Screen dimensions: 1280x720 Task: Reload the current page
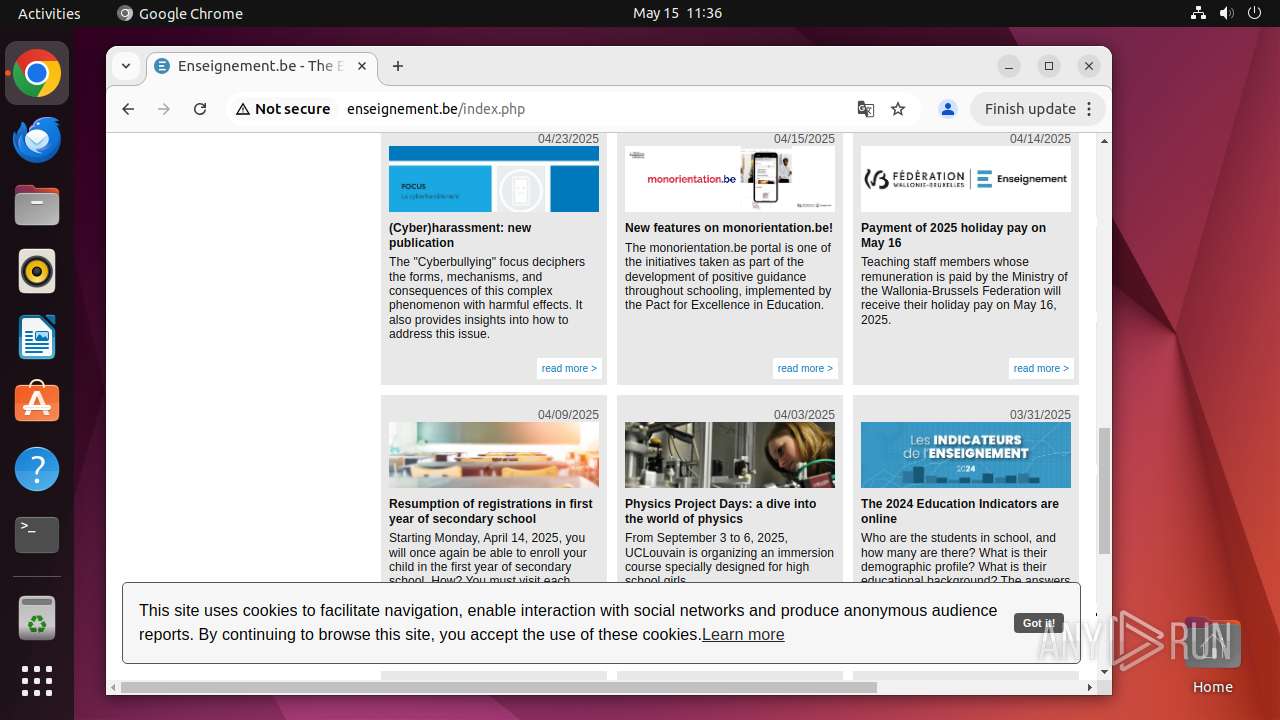pos(200,109)
